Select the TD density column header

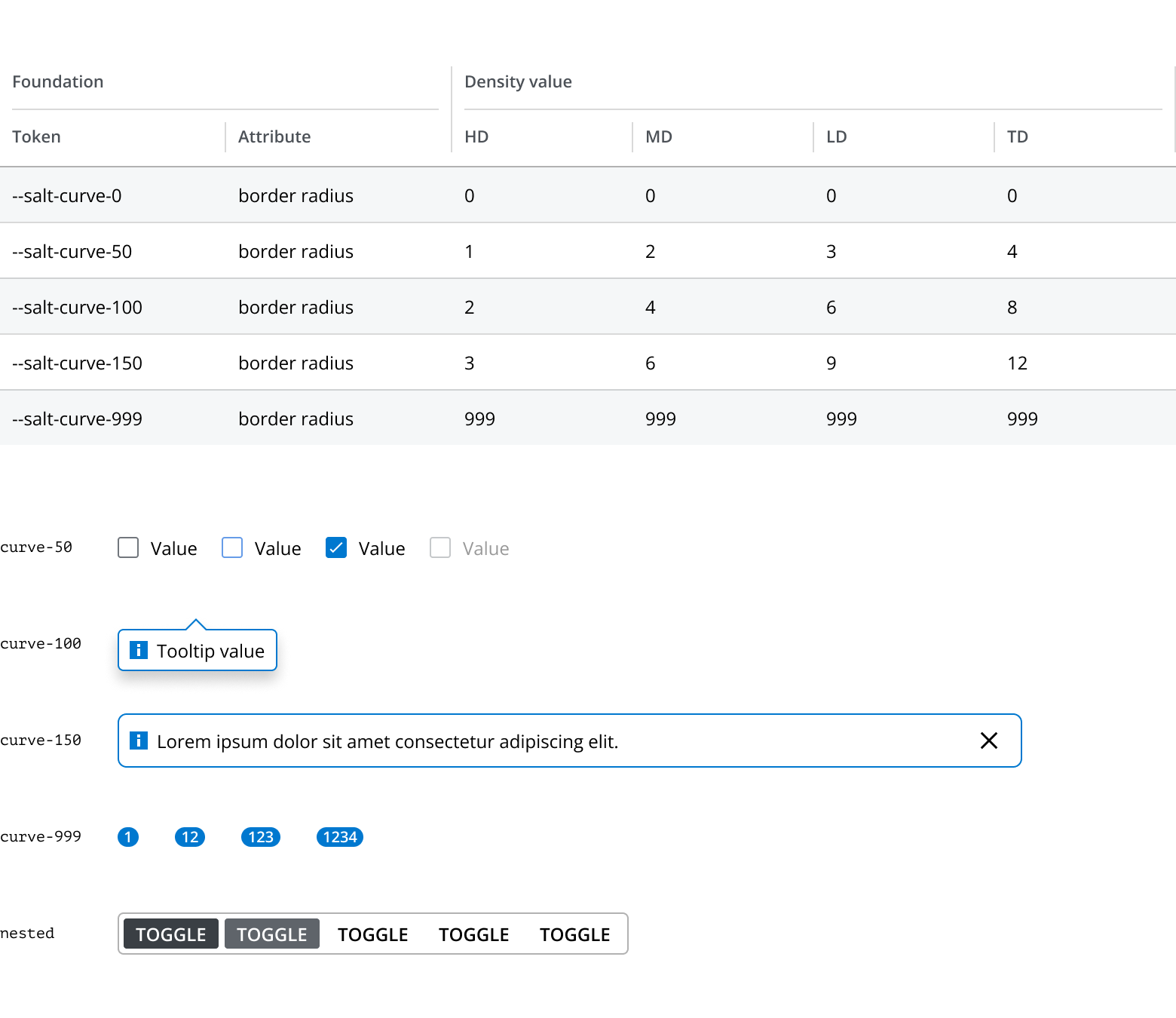[x=1018, y=136]
